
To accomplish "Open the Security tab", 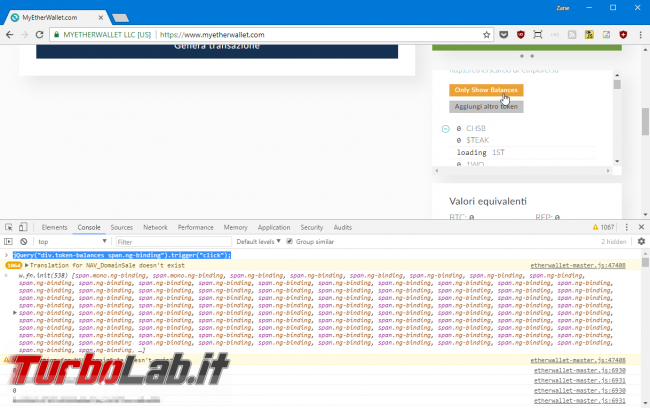I will 312,227.
